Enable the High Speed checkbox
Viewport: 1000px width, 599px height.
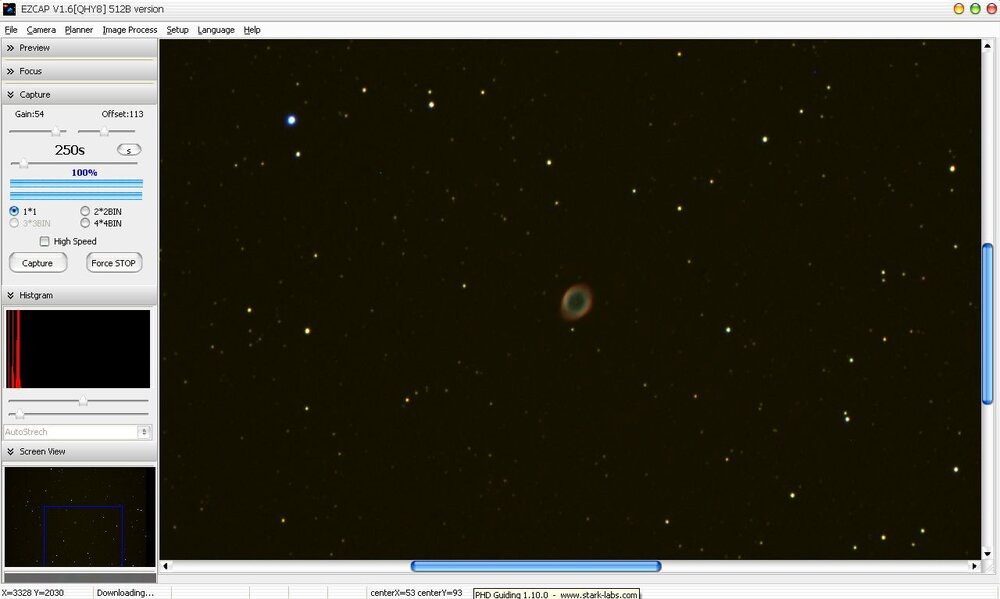44,241
